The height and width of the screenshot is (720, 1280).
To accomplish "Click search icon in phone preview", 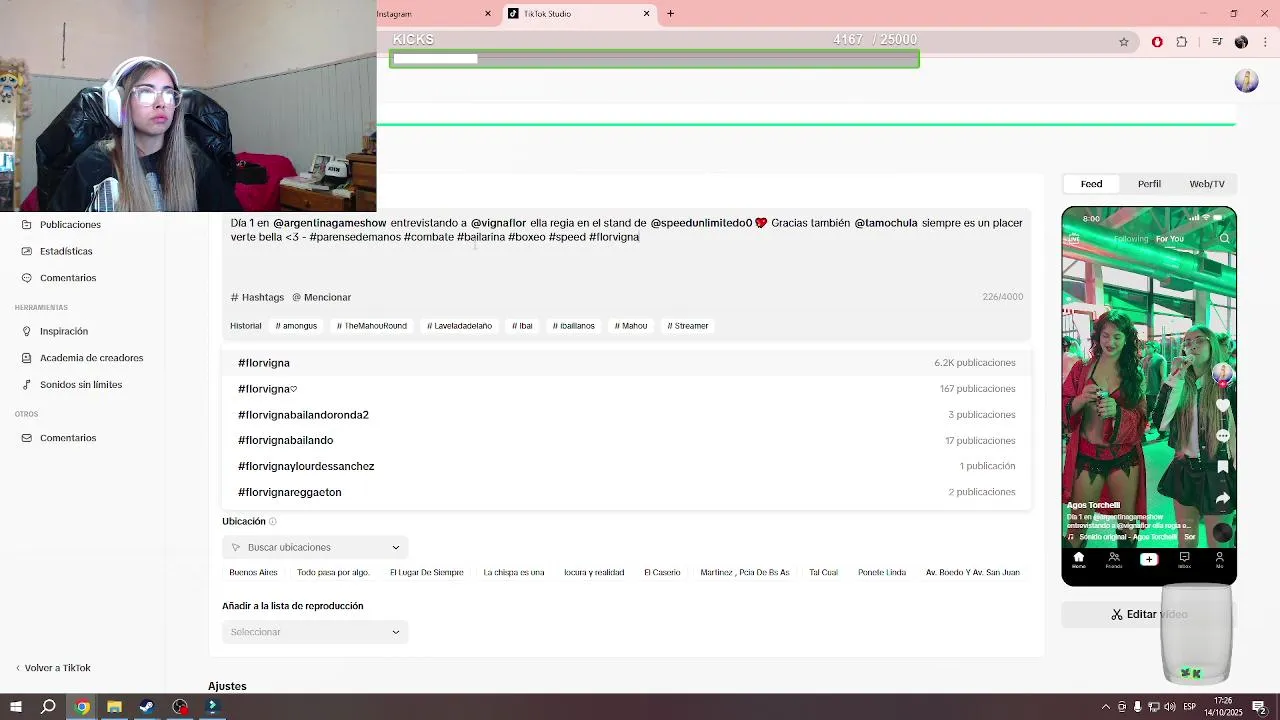I will (1224, 239).
